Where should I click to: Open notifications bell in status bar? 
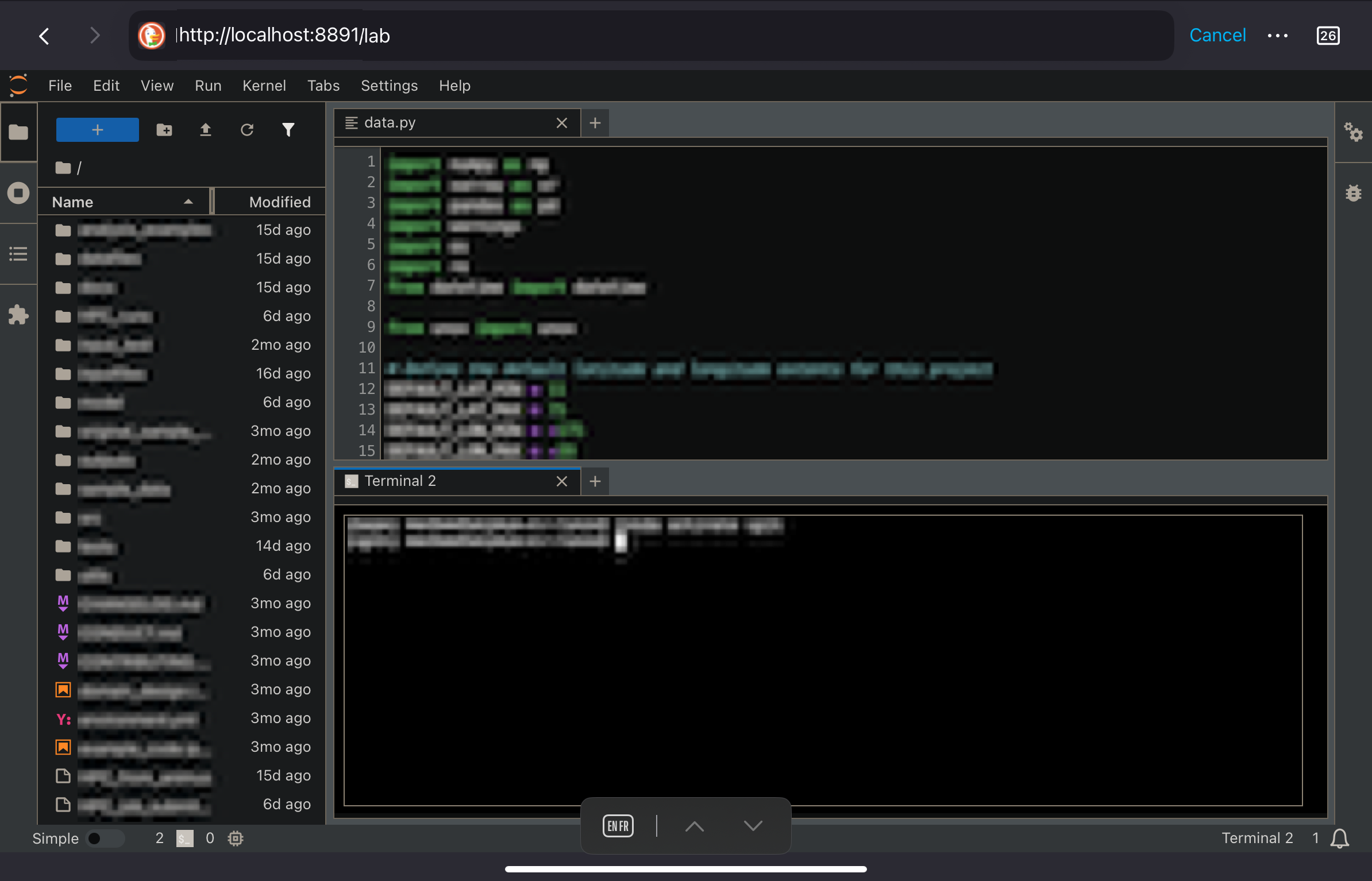tap(1340, 839)
